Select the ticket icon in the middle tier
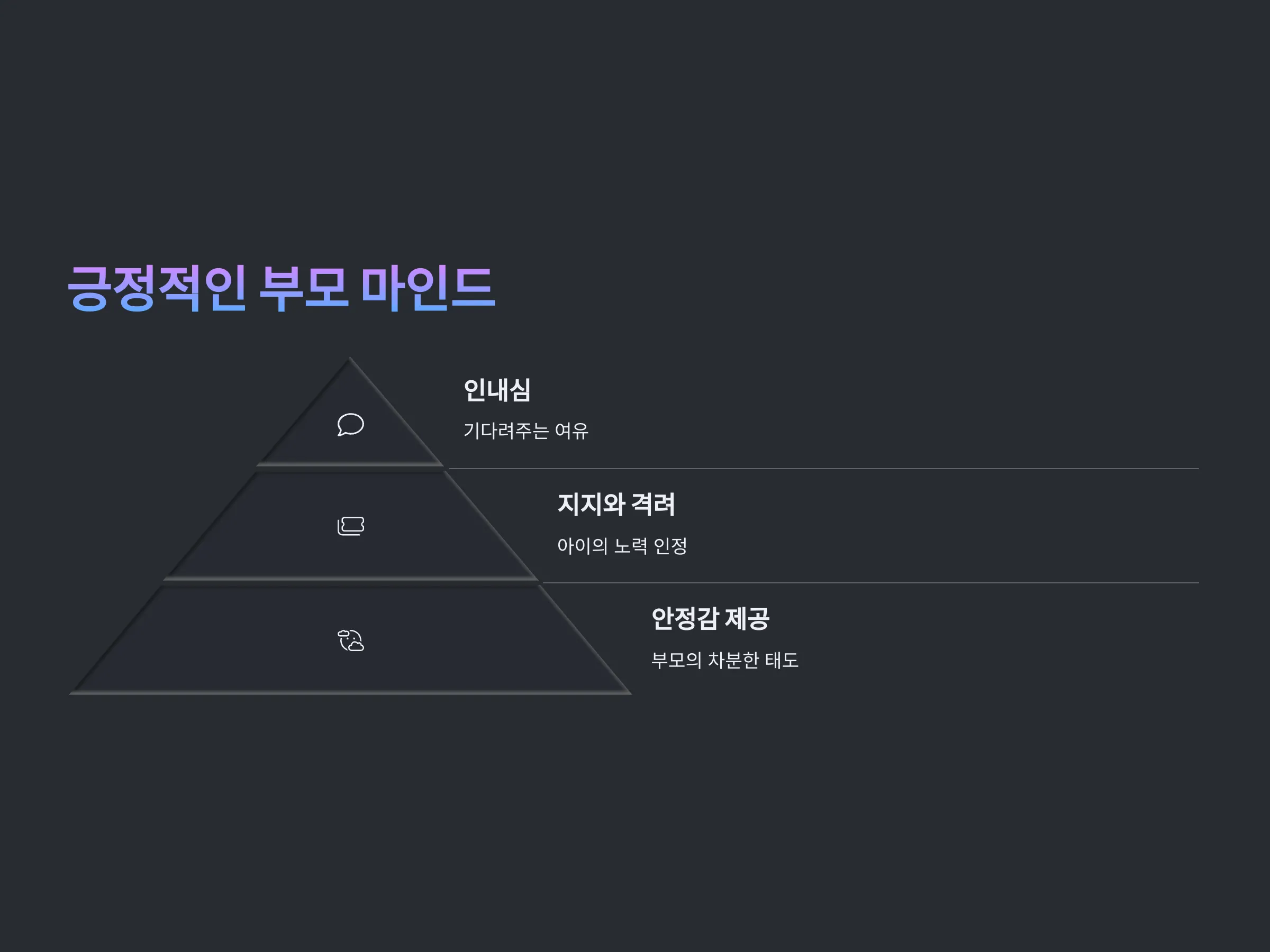The height and width of the screenshot is (952, 1270). coord(350,526)
